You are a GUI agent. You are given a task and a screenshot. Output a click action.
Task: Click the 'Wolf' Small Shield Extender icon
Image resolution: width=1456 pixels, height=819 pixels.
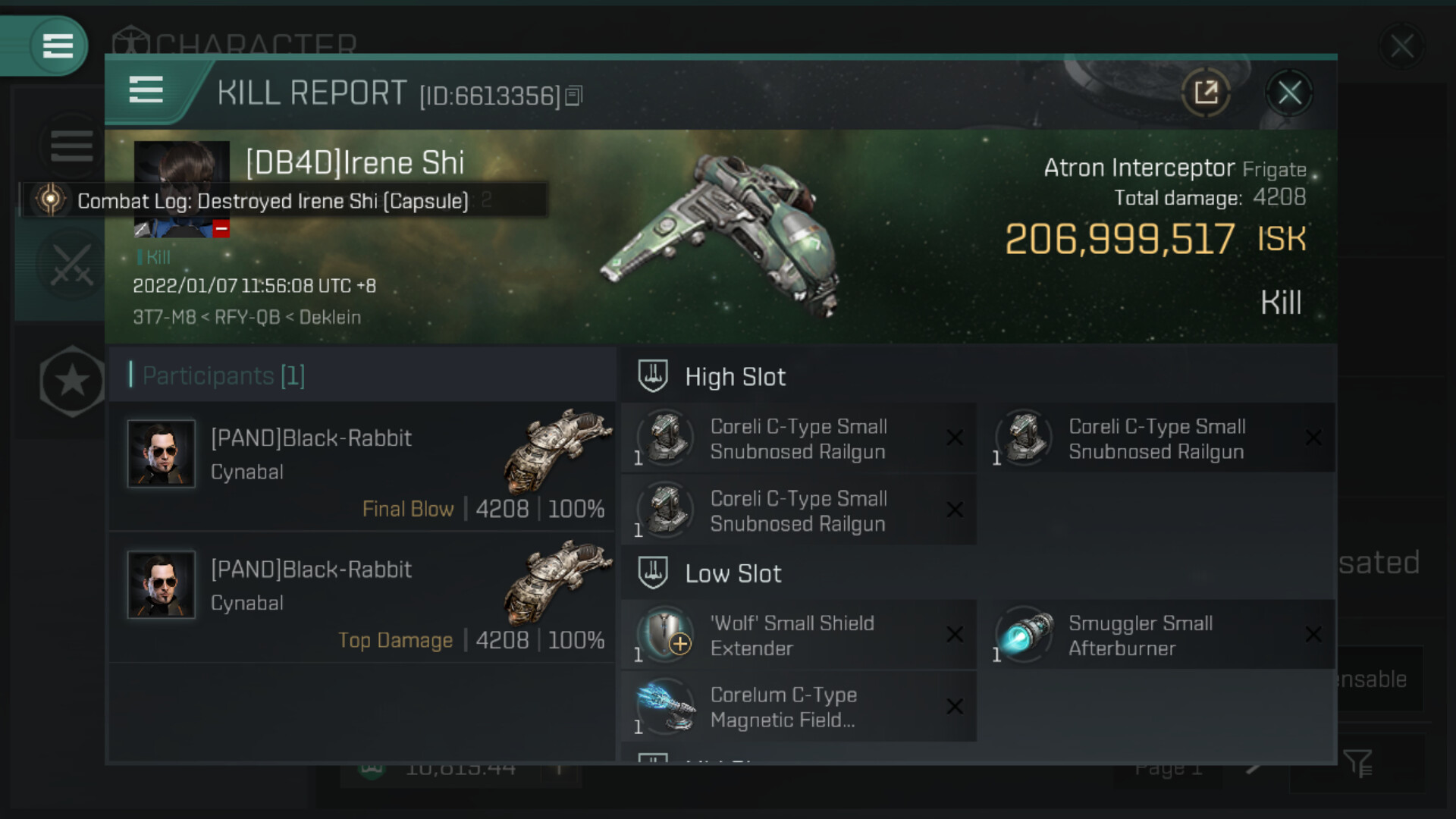pos(666,635)
